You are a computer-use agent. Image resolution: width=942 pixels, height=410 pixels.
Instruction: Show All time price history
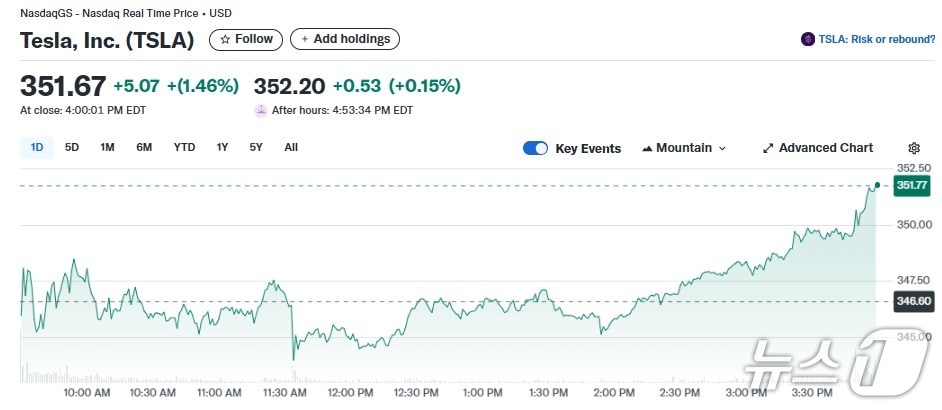pyautogui.click(x=291, y=147)
